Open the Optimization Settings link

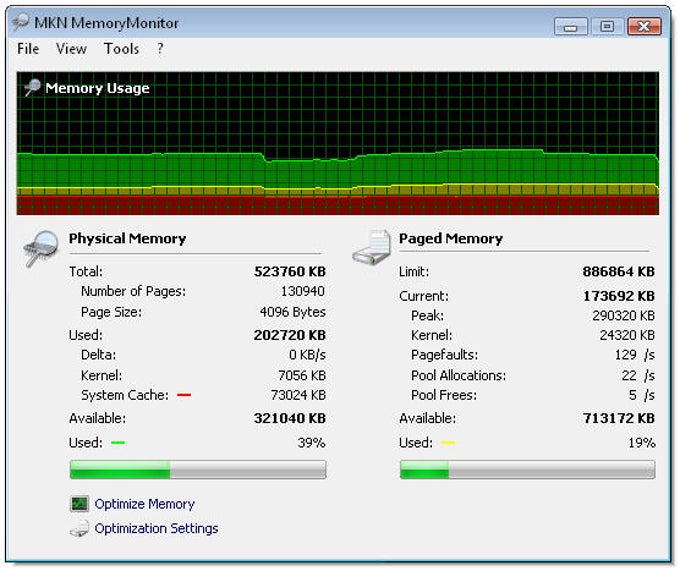click(x=156, y=528)
